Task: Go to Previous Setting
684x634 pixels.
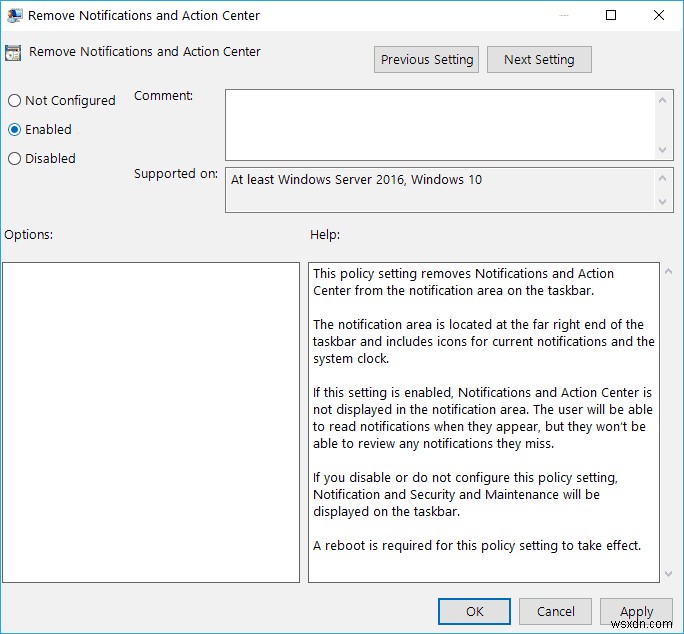Action: (427, 60)
